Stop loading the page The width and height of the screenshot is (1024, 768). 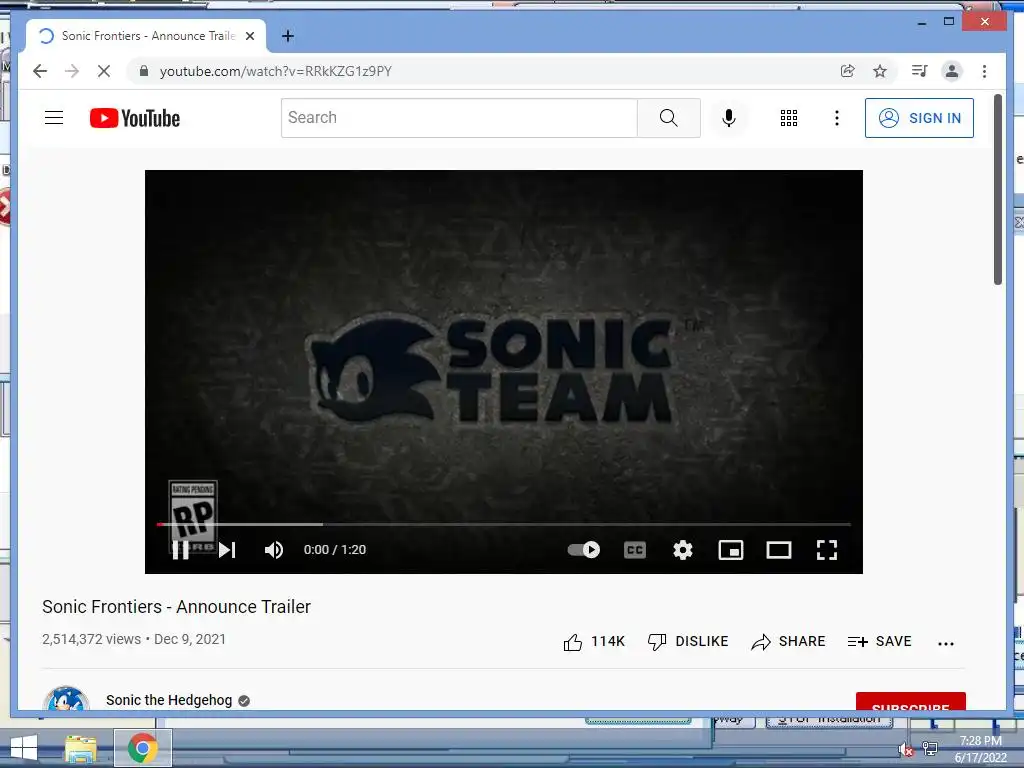pos(104,71)
